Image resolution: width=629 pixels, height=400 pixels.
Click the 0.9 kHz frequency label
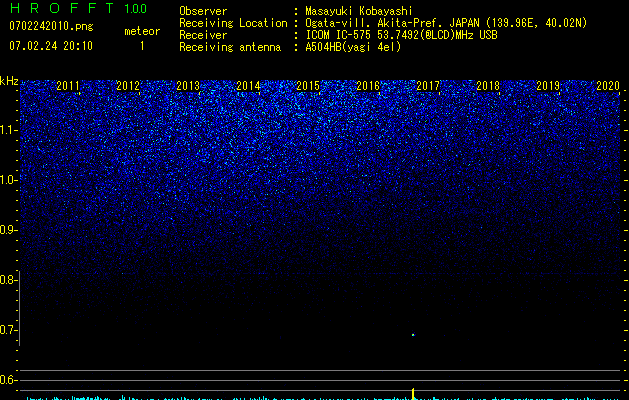(8, 230)
